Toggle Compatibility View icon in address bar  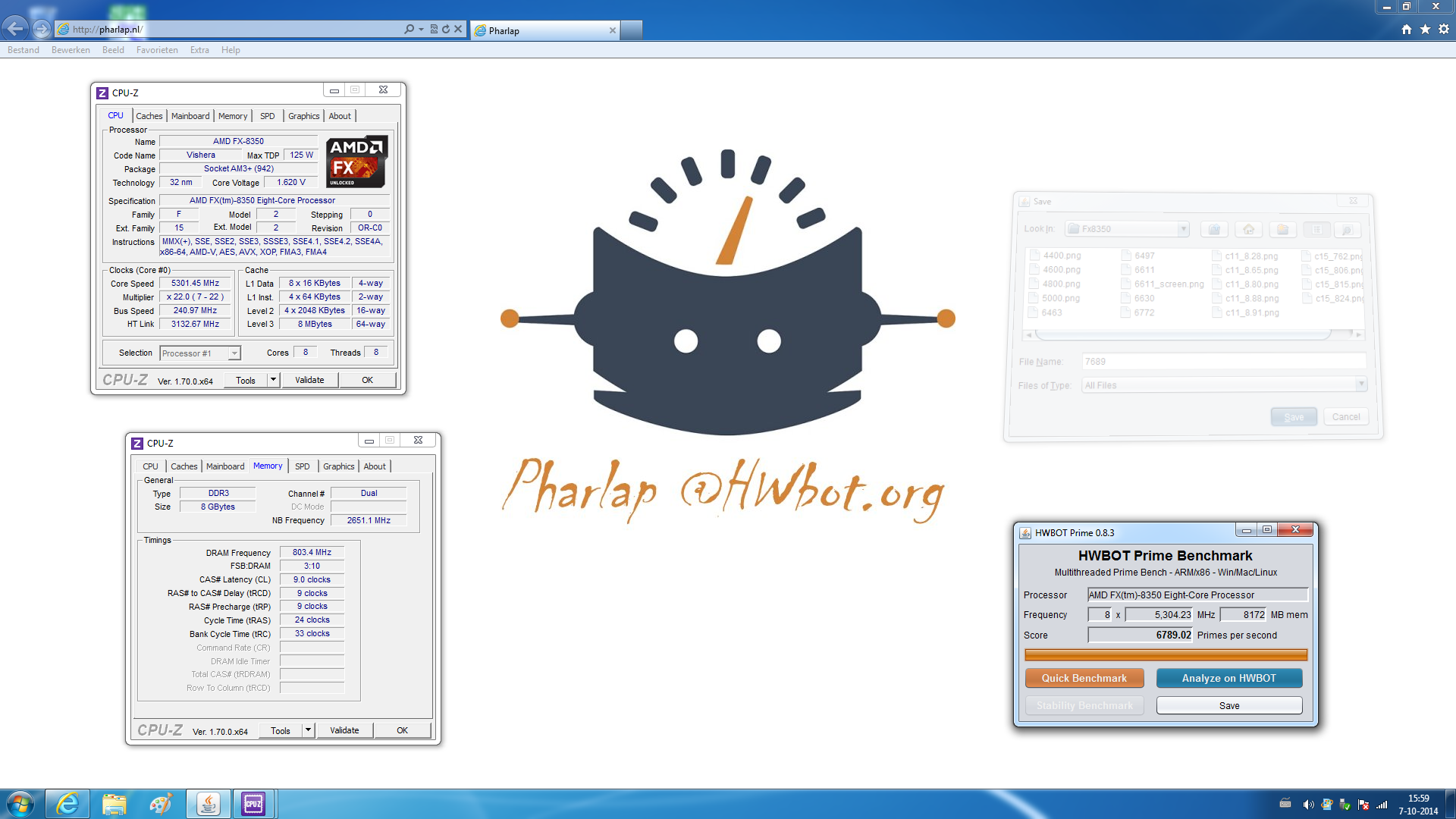pos(434,29)
